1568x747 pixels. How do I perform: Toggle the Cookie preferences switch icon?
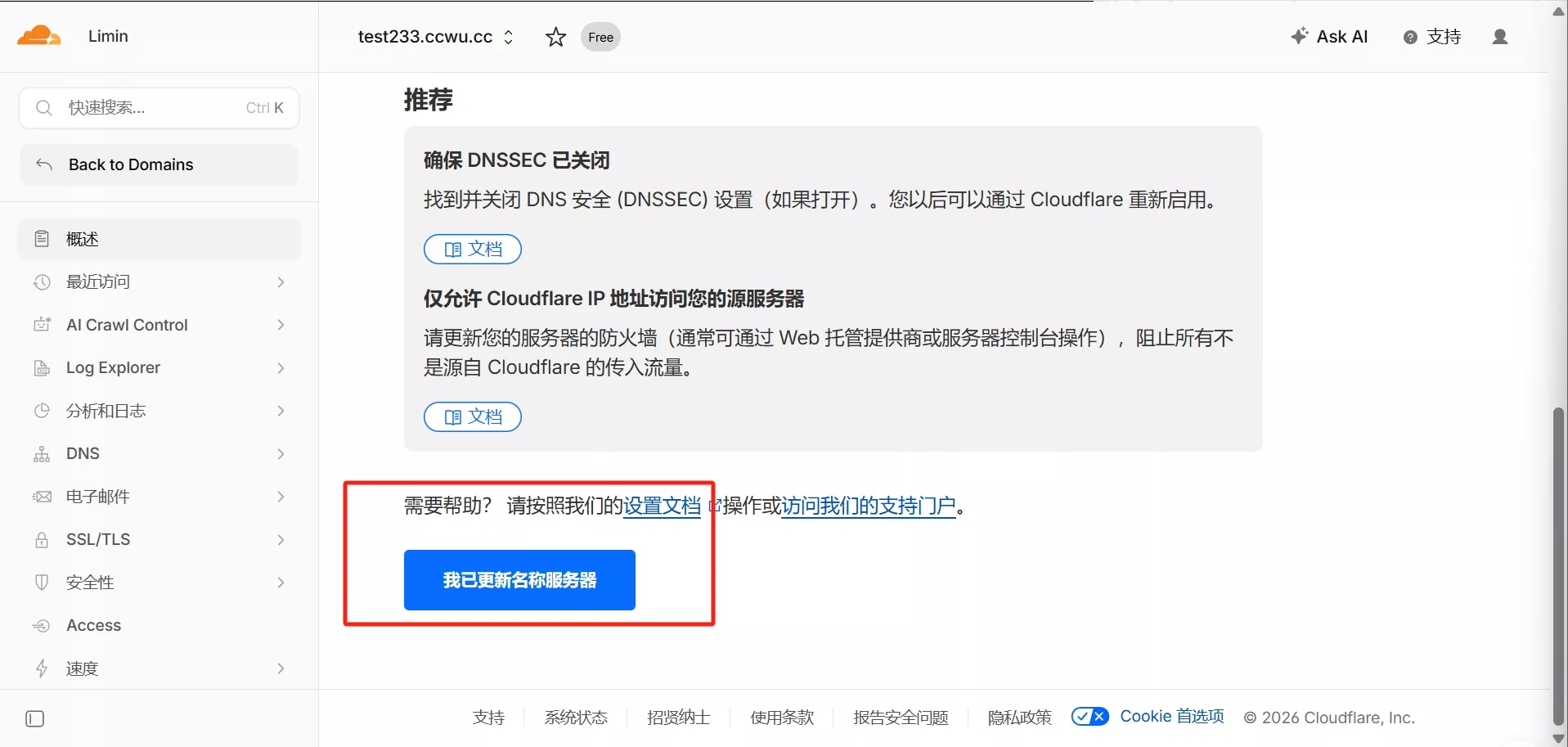tap(1090, 717)
